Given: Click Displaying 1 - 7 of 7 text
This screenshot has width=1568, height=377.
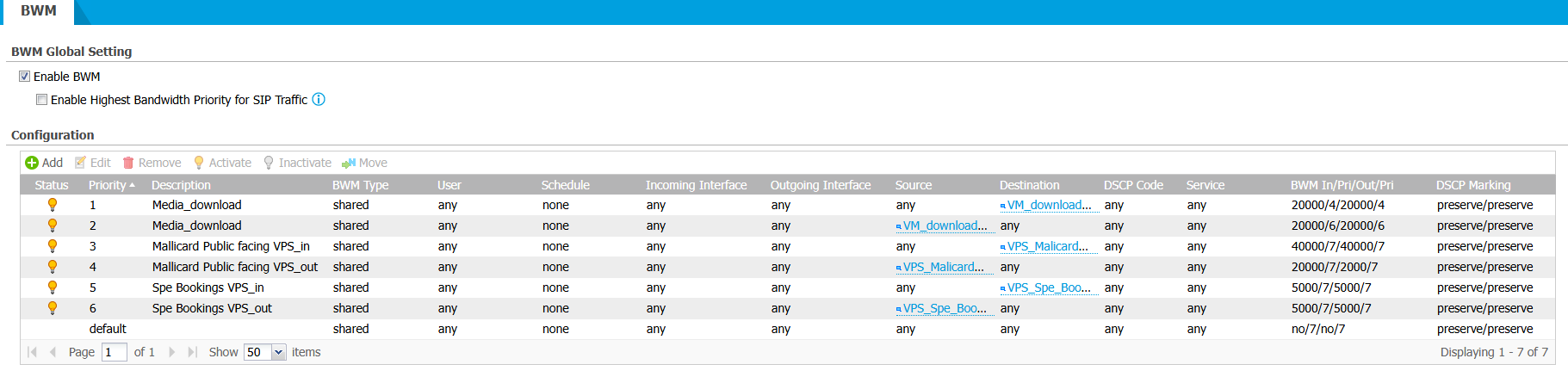Looking at the screenshot, I should click(x=1494, y=352).
